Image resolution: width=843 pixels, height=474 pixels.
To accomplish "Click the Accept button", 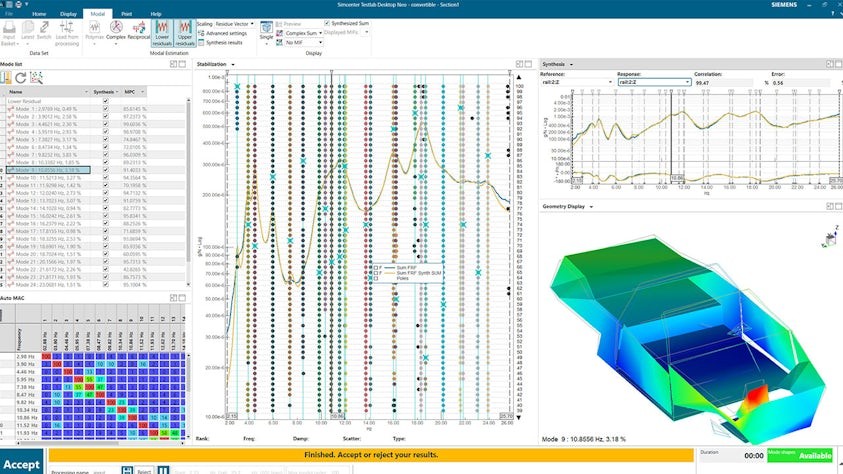I will click(x=21, y=464).
